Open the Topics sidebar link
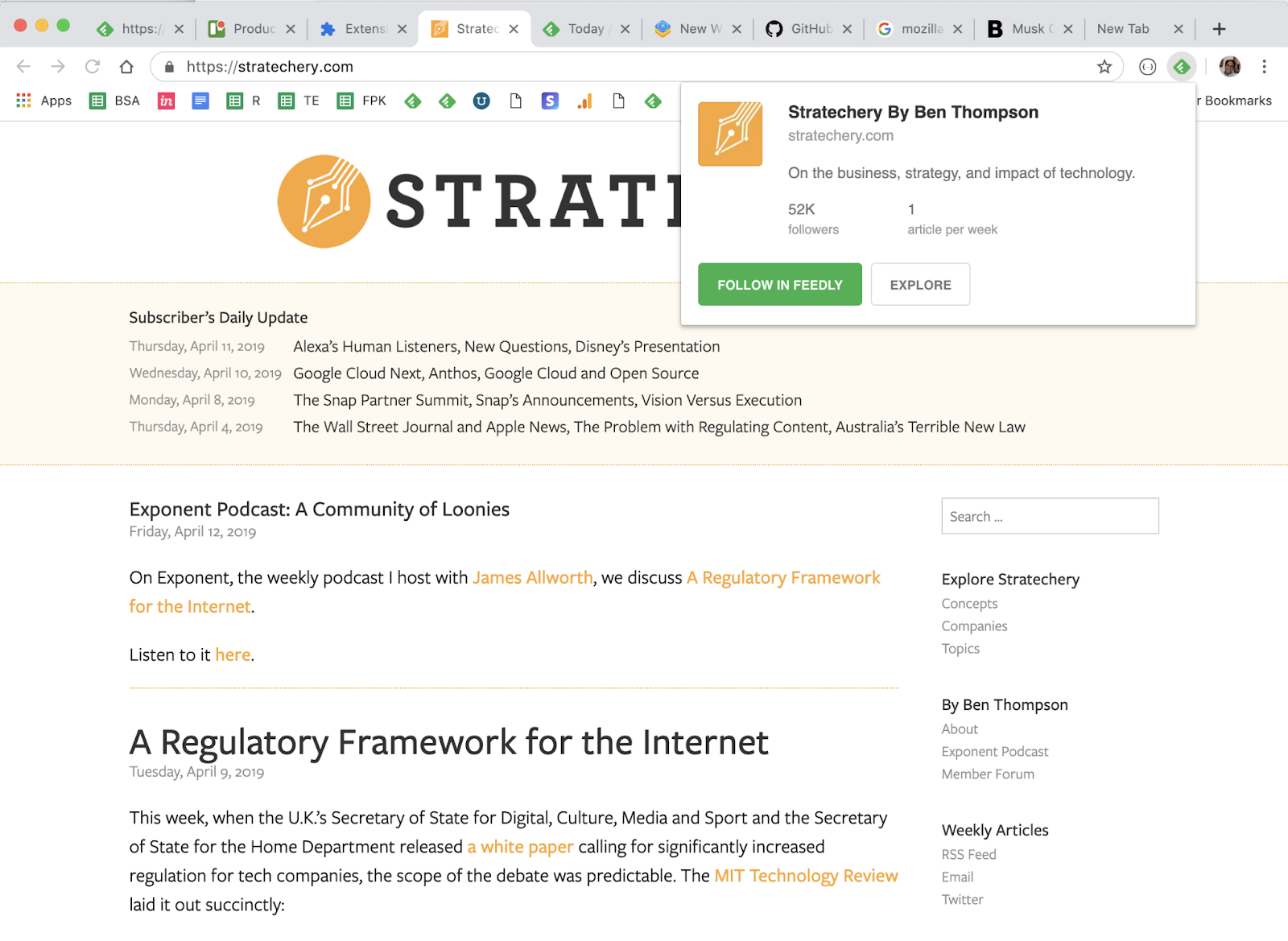Image resolution: width=1288 pixels, height=941 pixels. [960, 649]
